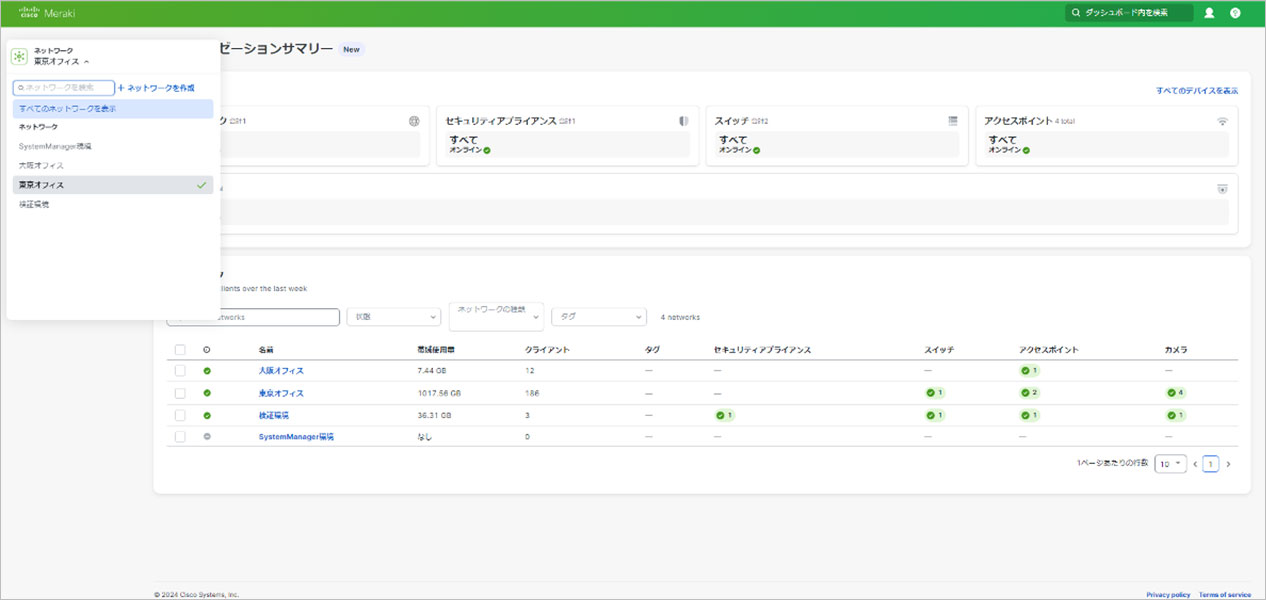Click the switch badge in 東京オフィス row
The height and width of the screenshot is (600, 1266).
(936, 393)
